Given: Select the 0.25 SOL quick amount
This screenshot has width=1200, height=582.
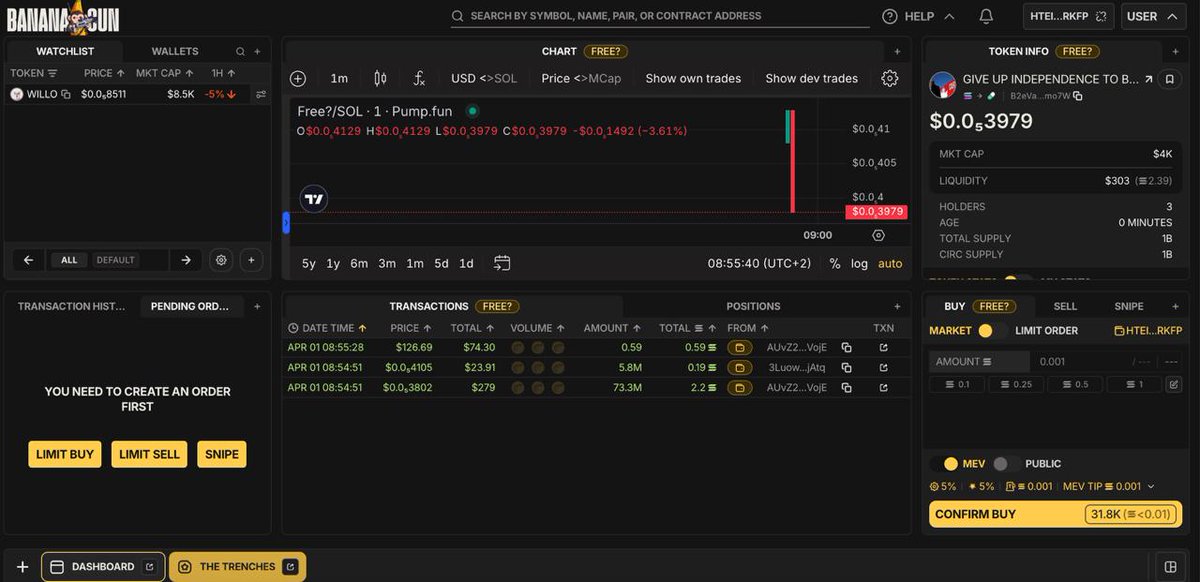Looking at the screenshot, I should [x=1015, y=384].
